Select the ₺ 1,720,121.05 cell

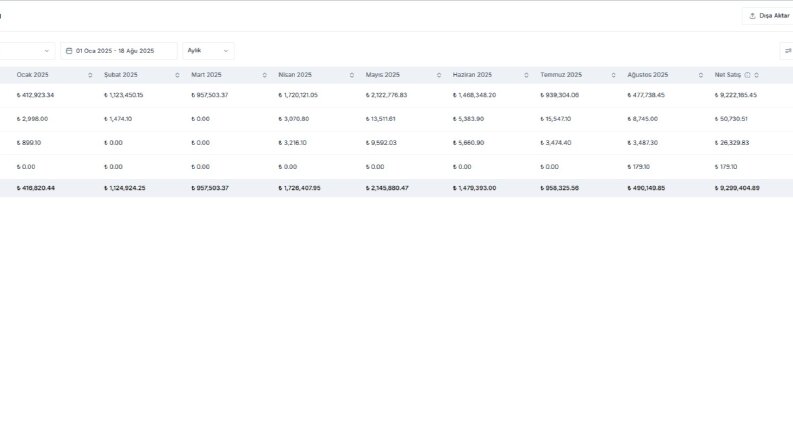coord(298,95)
